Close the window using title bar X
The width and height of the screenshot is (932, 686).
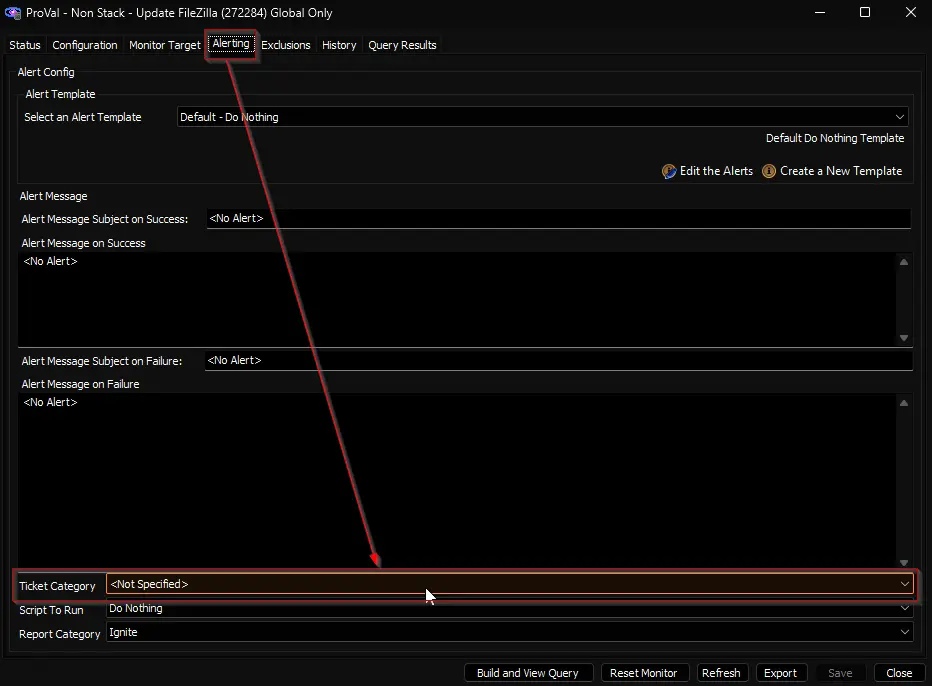click(x=911, y=12)
